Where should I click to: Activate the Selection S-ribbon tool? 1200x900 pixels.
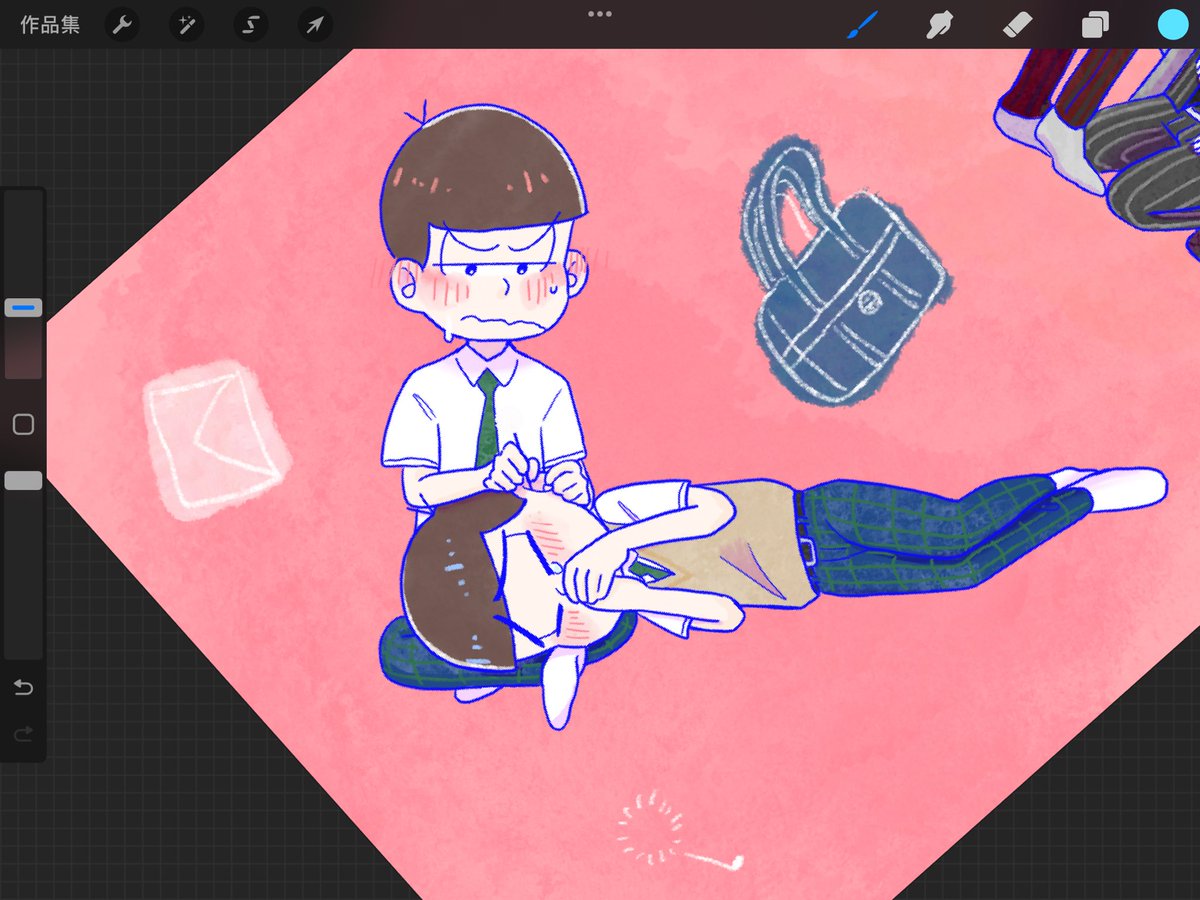click(251, 25)
